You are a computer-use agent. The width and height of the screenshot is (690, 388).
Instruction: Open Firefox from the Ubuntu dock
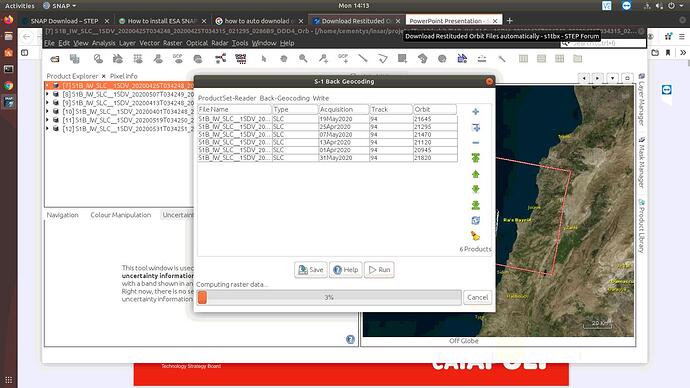pyautogui.click(x=8, y=19)
